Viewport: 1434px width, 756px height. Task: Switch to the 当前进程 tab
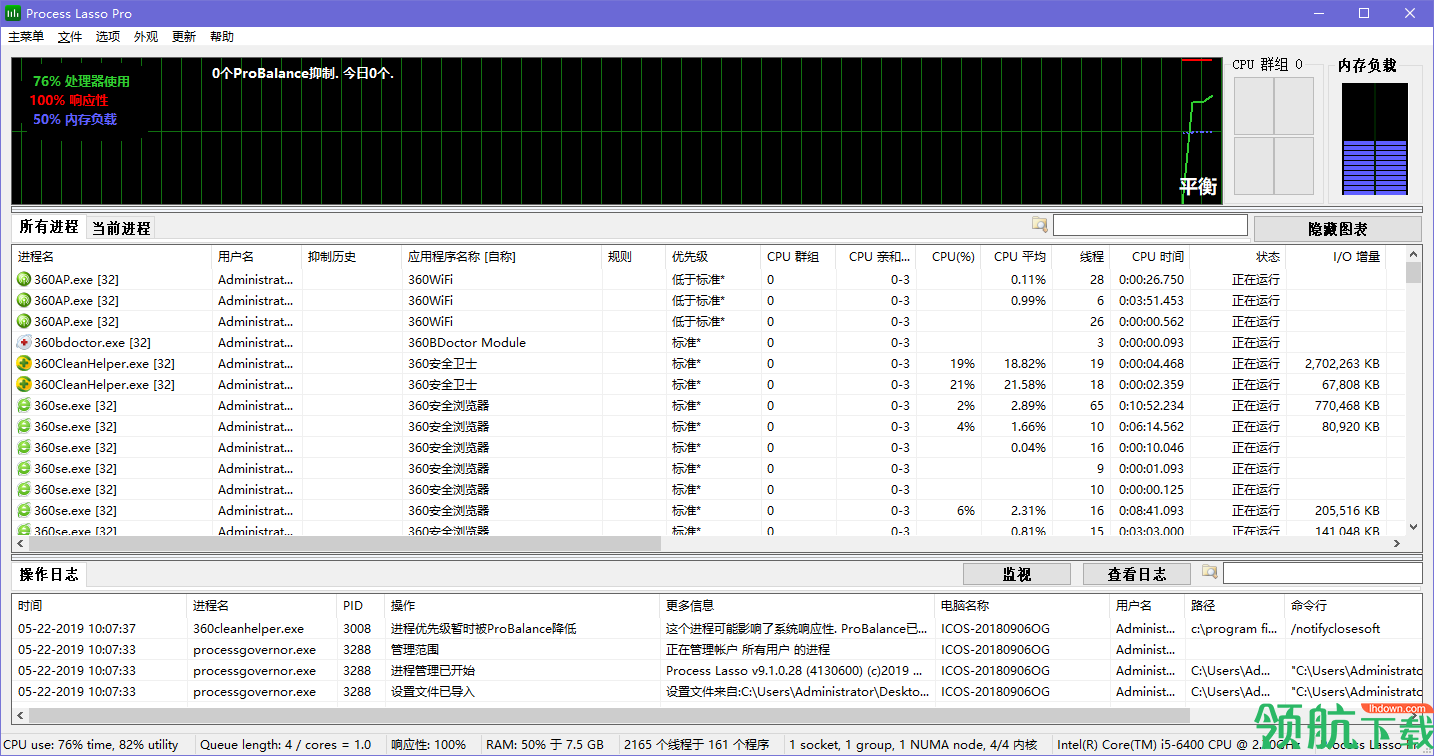pos(121,228)
